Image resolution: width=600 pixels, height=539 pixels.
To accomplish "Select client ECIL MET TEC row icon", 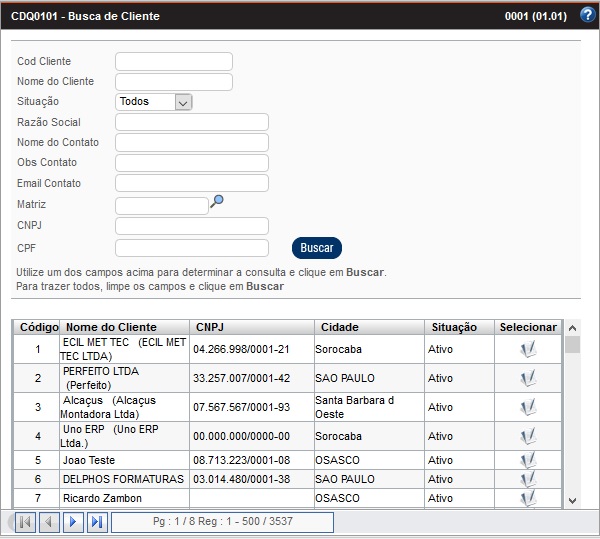I will tap(528, 349).
